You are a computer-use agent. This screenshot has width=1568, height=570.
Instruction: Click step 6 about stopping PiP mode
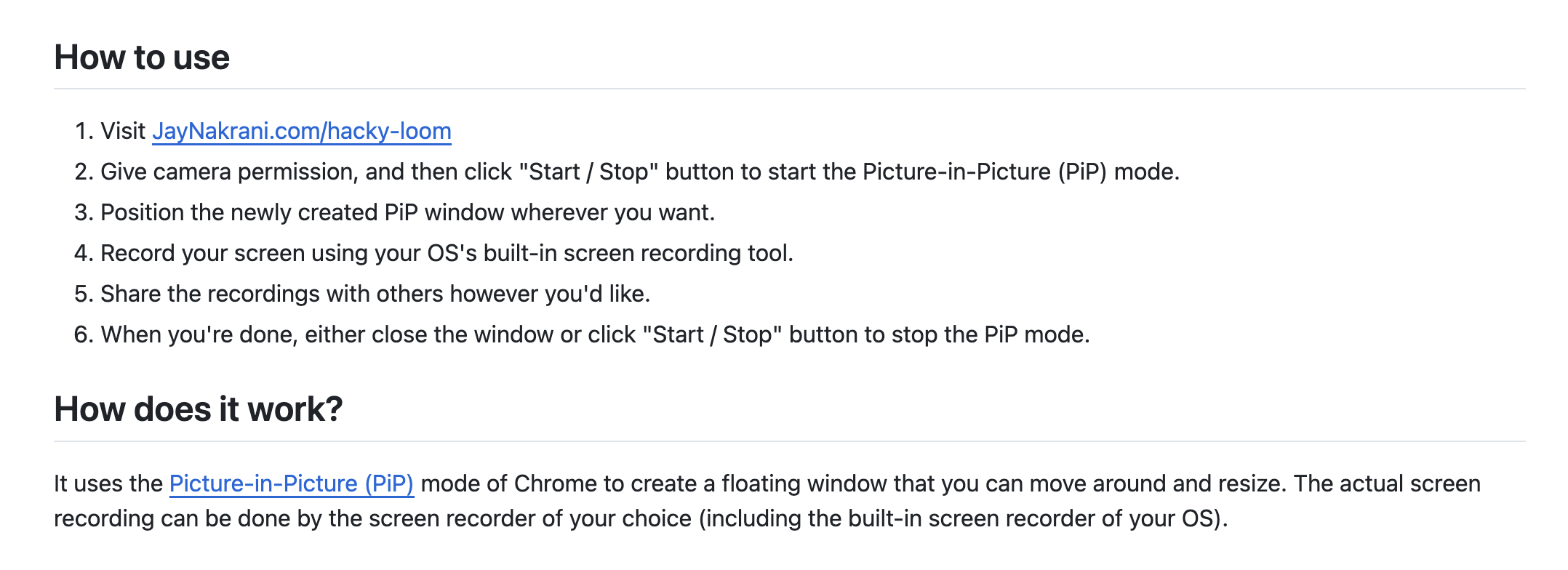coord(582,334)
